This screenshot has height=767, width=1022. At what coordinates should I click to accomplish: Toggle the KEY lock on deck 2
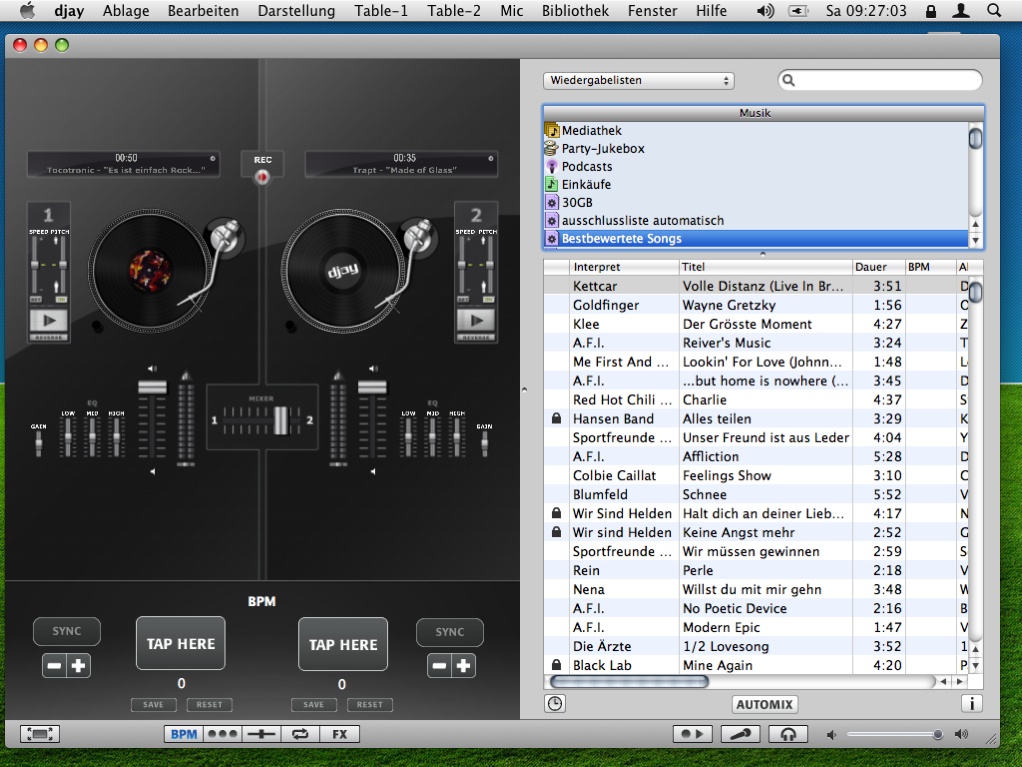click(463, 300)
